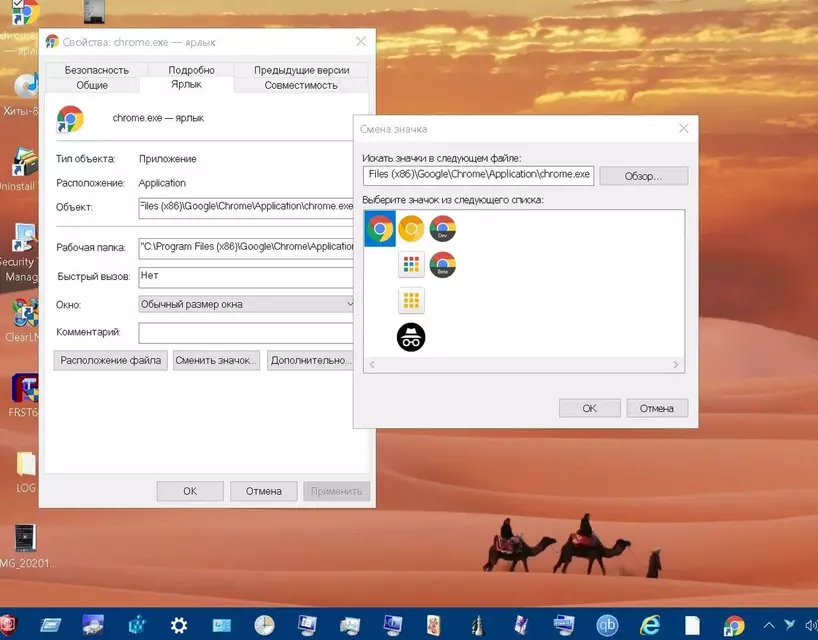Open the red shield icon on taskbar

[7, 624]
